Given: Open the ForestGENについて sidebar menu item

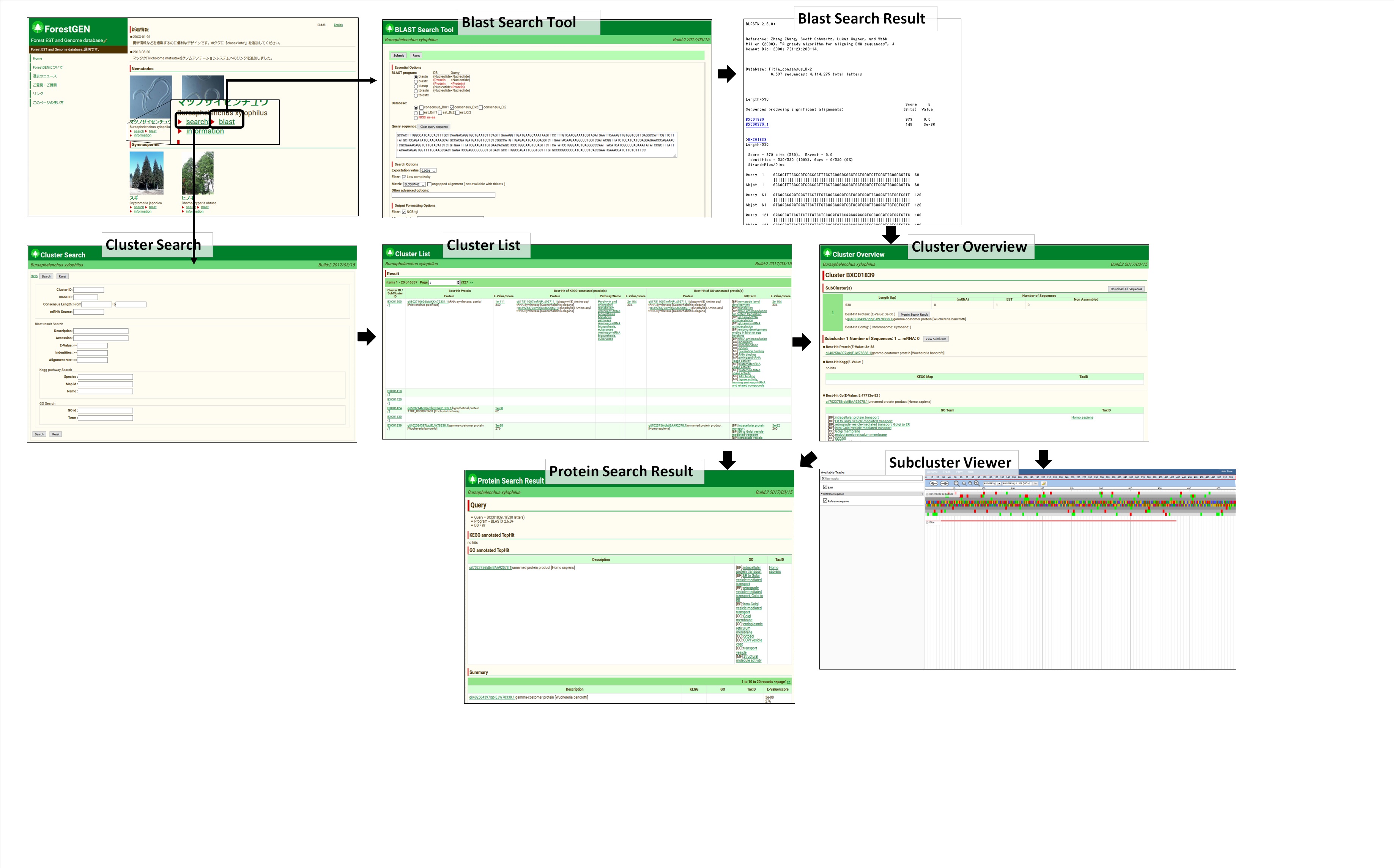Looking at the screenshot, I should click(48, 67).
